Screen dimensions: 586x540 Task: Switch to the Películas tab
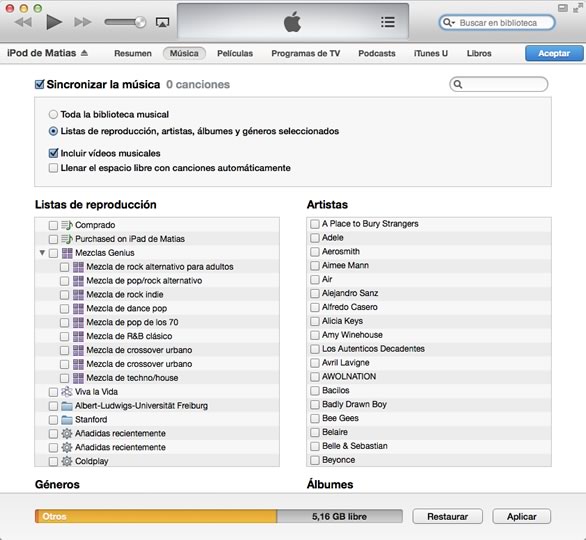coord(235,53)
